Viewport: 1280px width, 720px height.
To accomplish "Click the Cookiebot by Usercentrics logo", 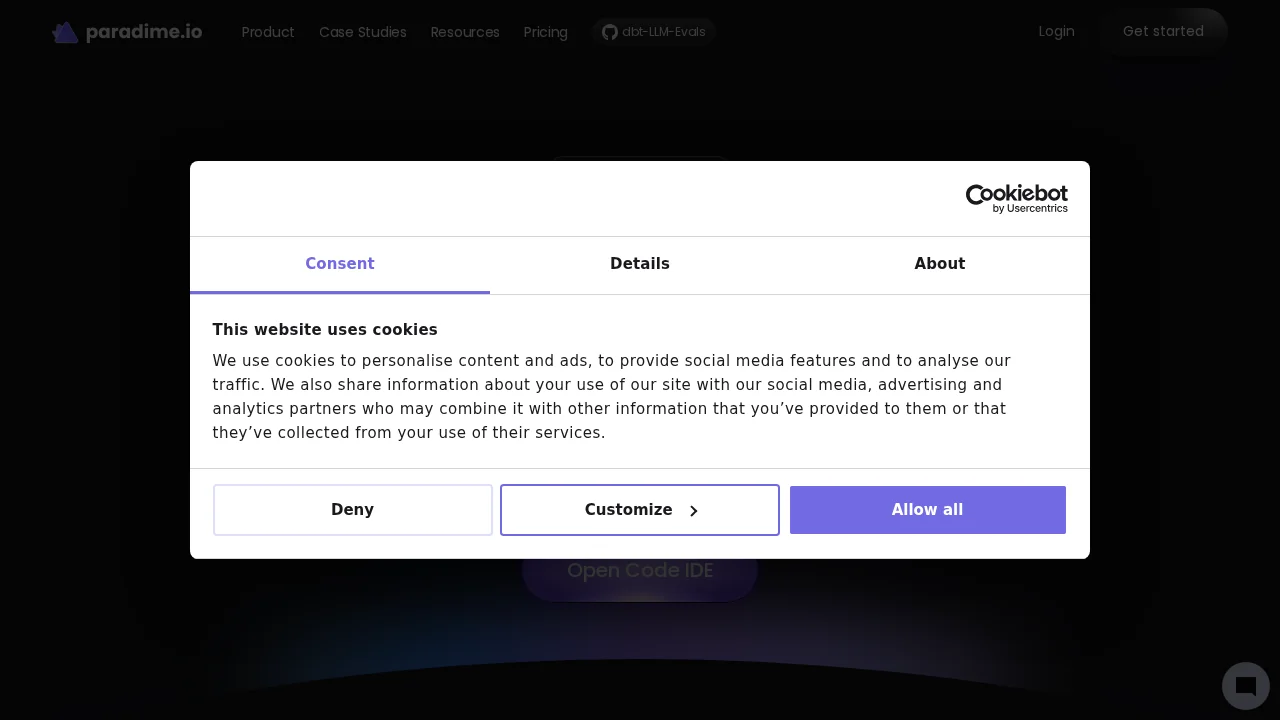I will pos(1016,198).
